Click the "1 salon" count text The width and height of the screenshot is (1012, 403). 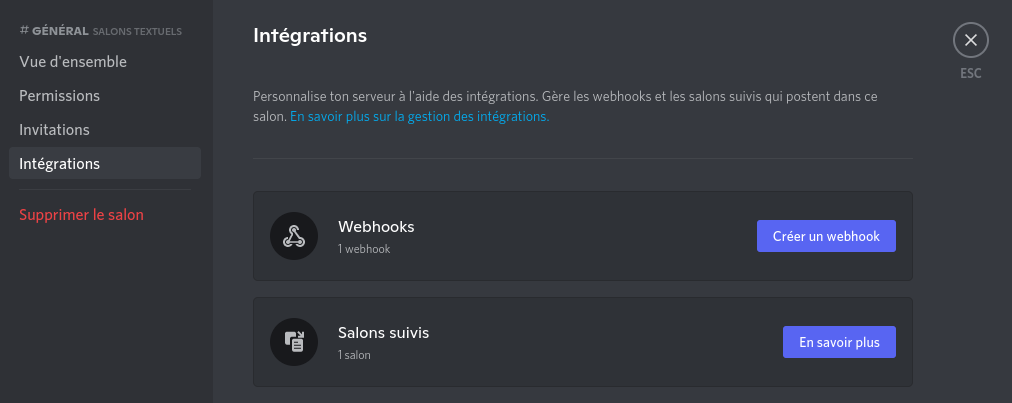pyautogui.click(x=354, y=355)
